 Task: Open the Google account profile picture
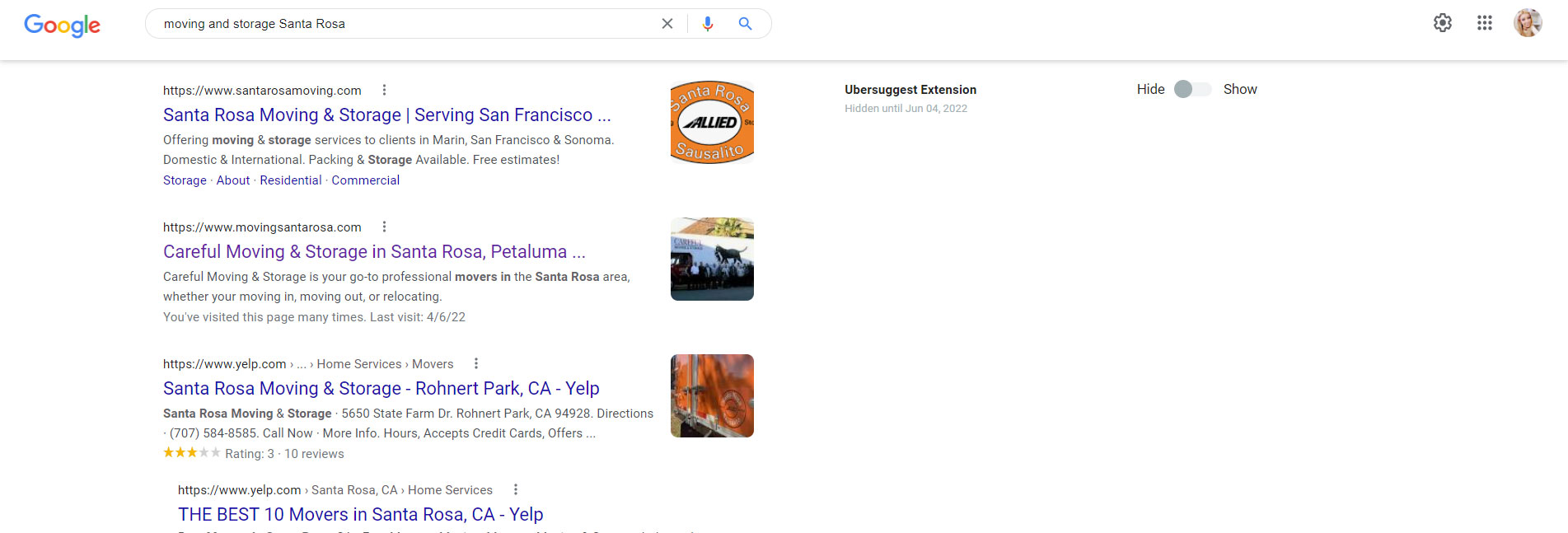[1528, 23]
